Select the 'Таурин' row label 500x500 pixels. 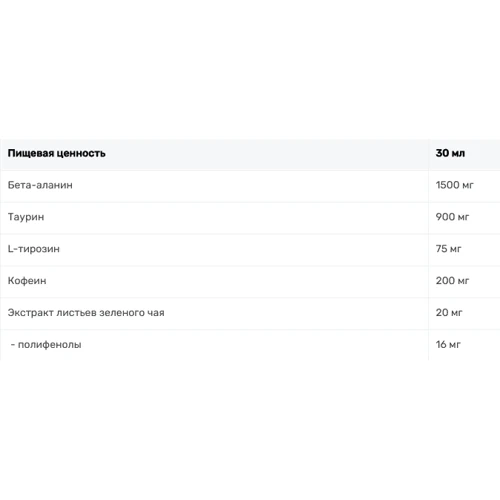[26, 217]
